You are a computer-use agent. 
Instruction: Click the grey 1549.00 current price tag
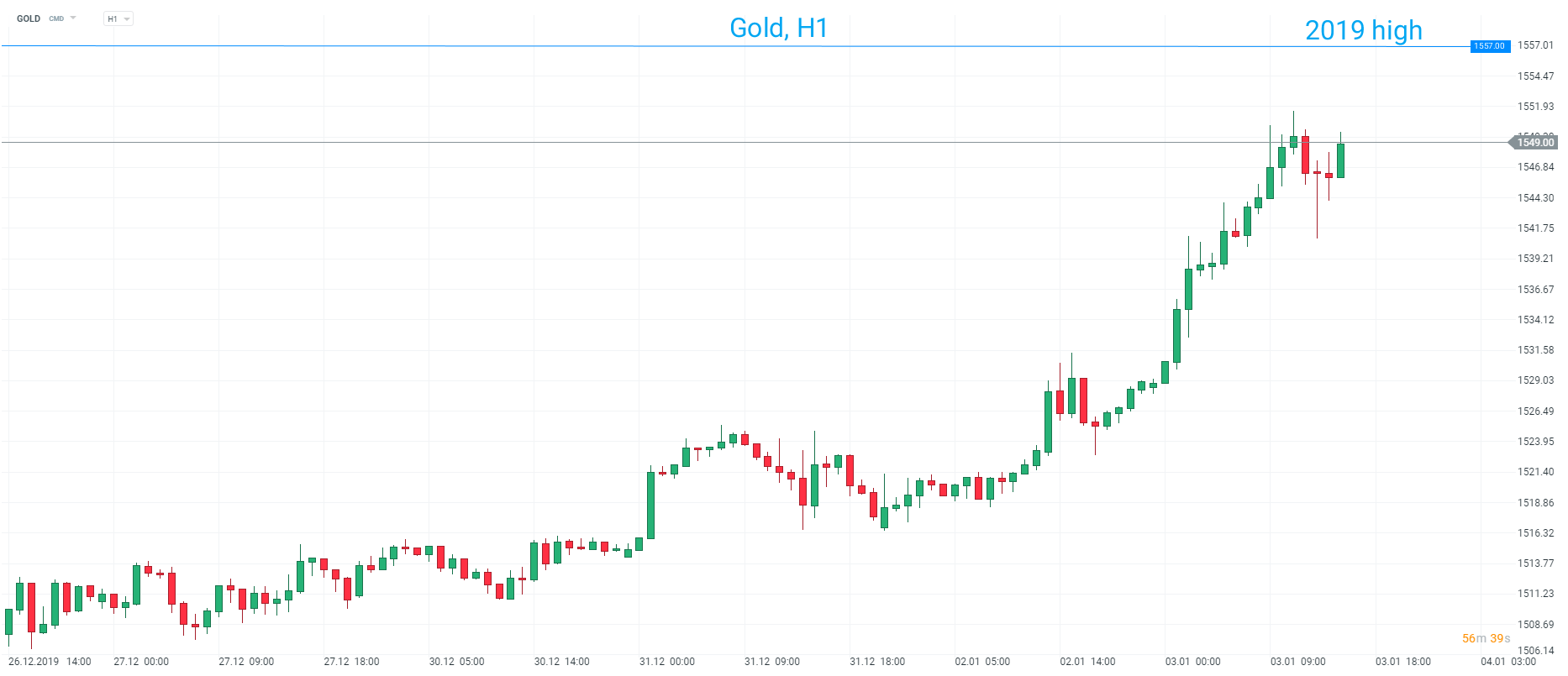click(1534, 143)
